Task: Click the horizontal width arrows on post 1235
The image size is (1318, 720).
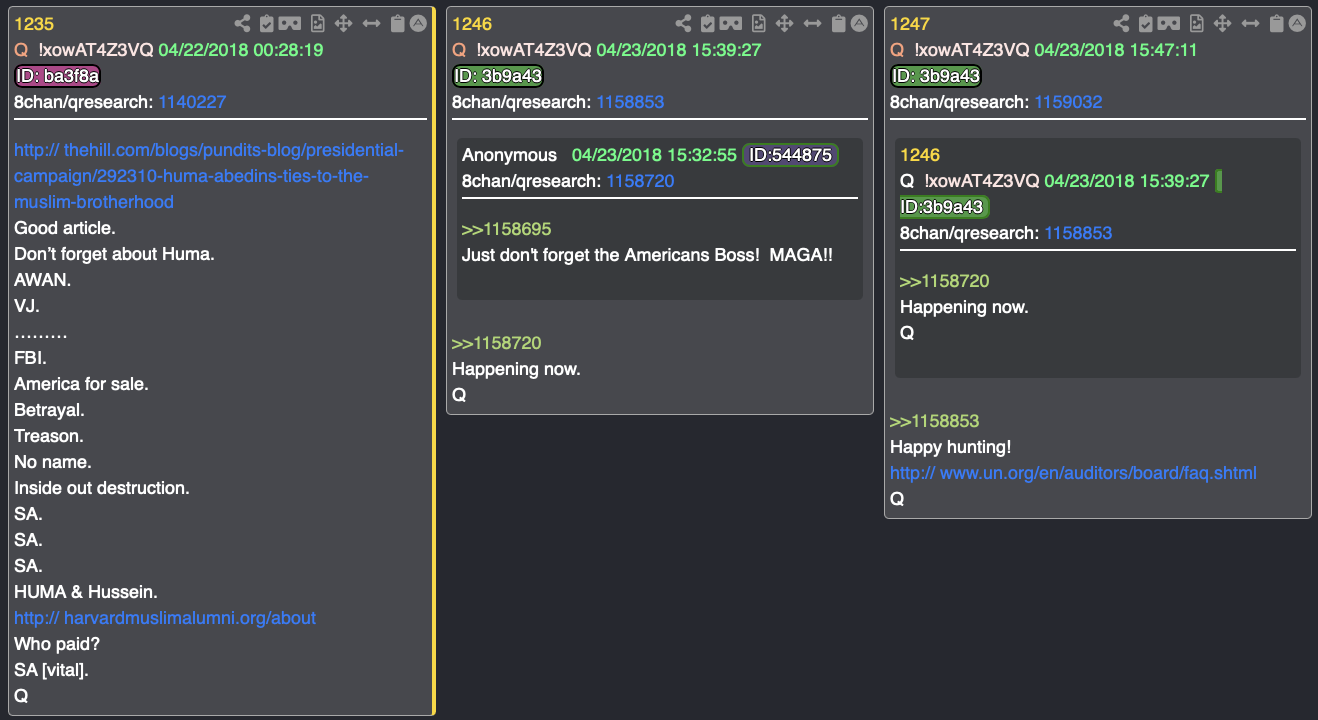Action: coord(372,23)
